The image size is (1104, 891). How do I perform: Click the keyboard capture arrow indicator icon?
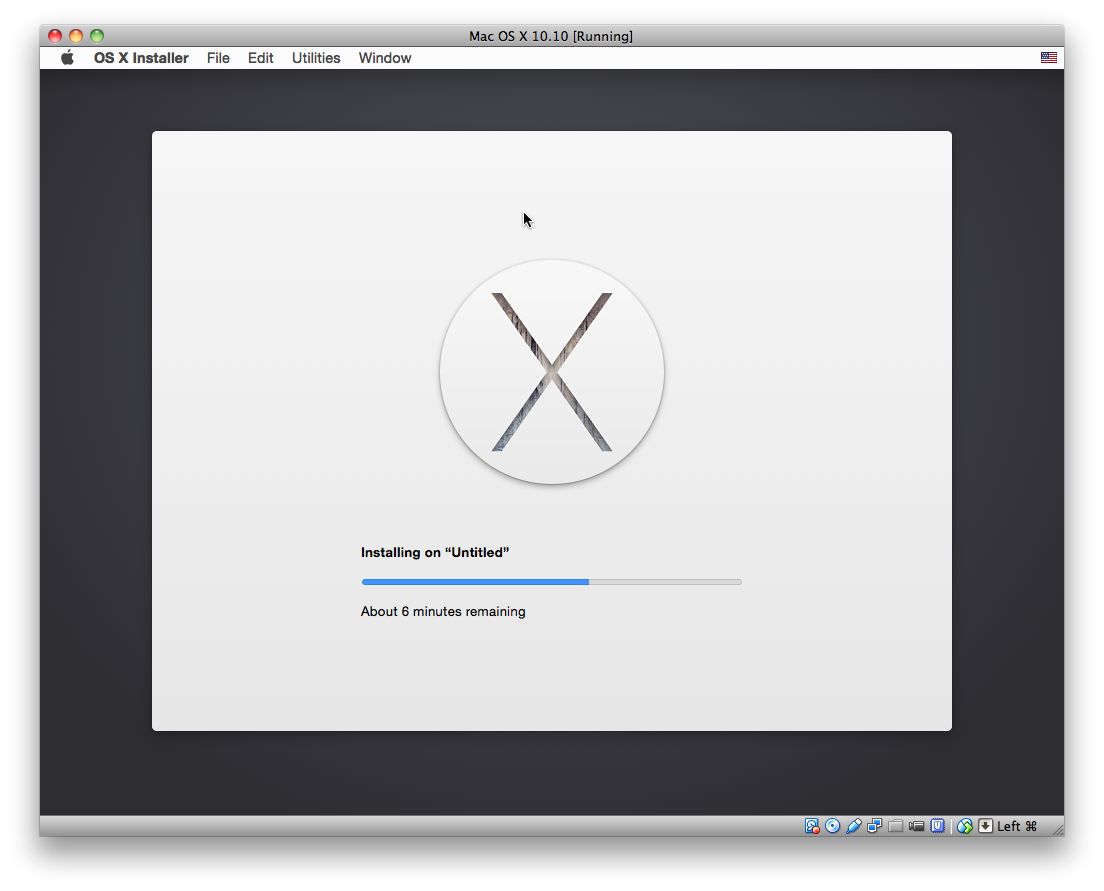[986, 826]
